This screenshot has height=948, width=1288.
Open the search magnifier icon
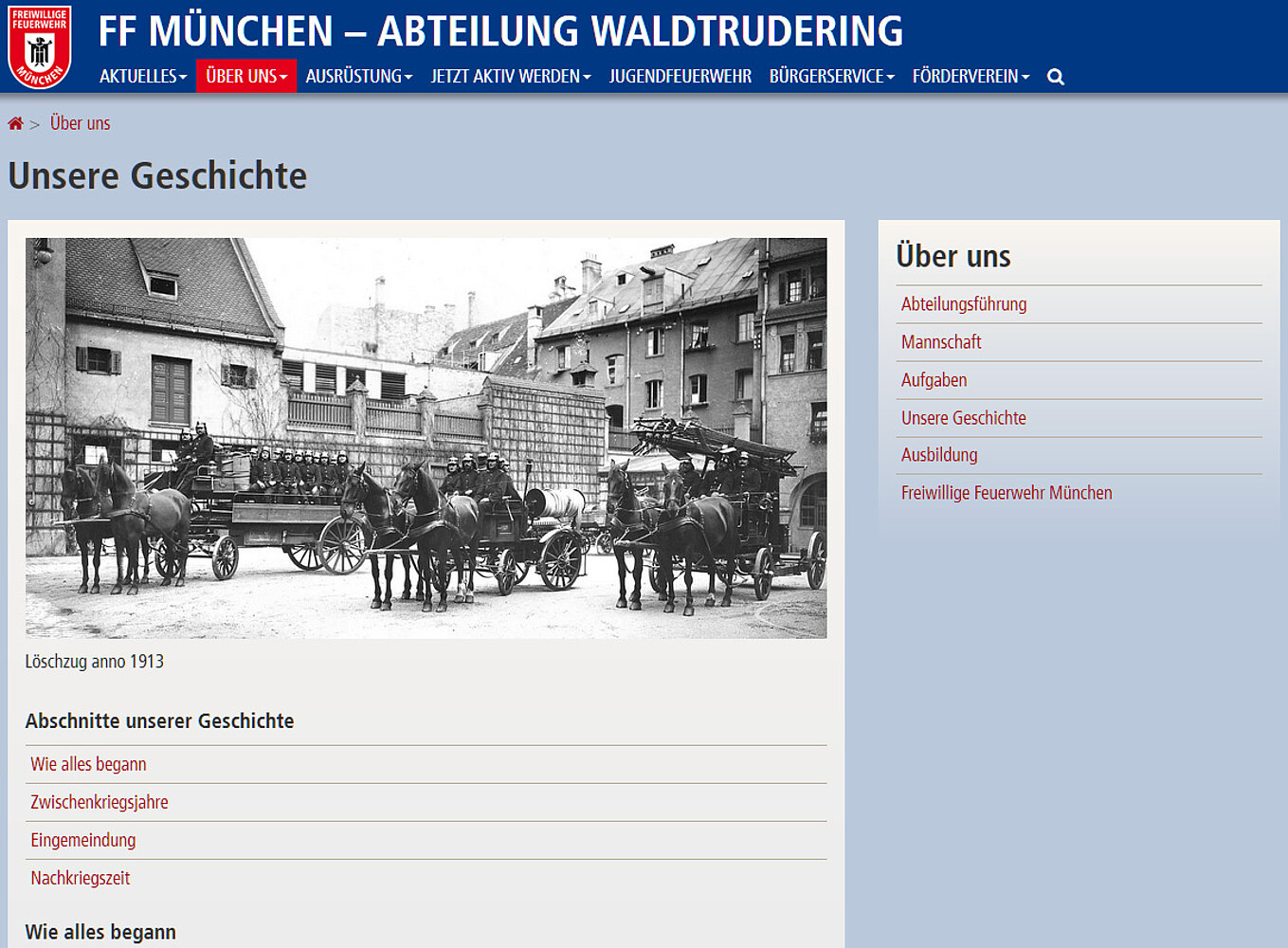pyautogui.click(x=1055, y=77)
